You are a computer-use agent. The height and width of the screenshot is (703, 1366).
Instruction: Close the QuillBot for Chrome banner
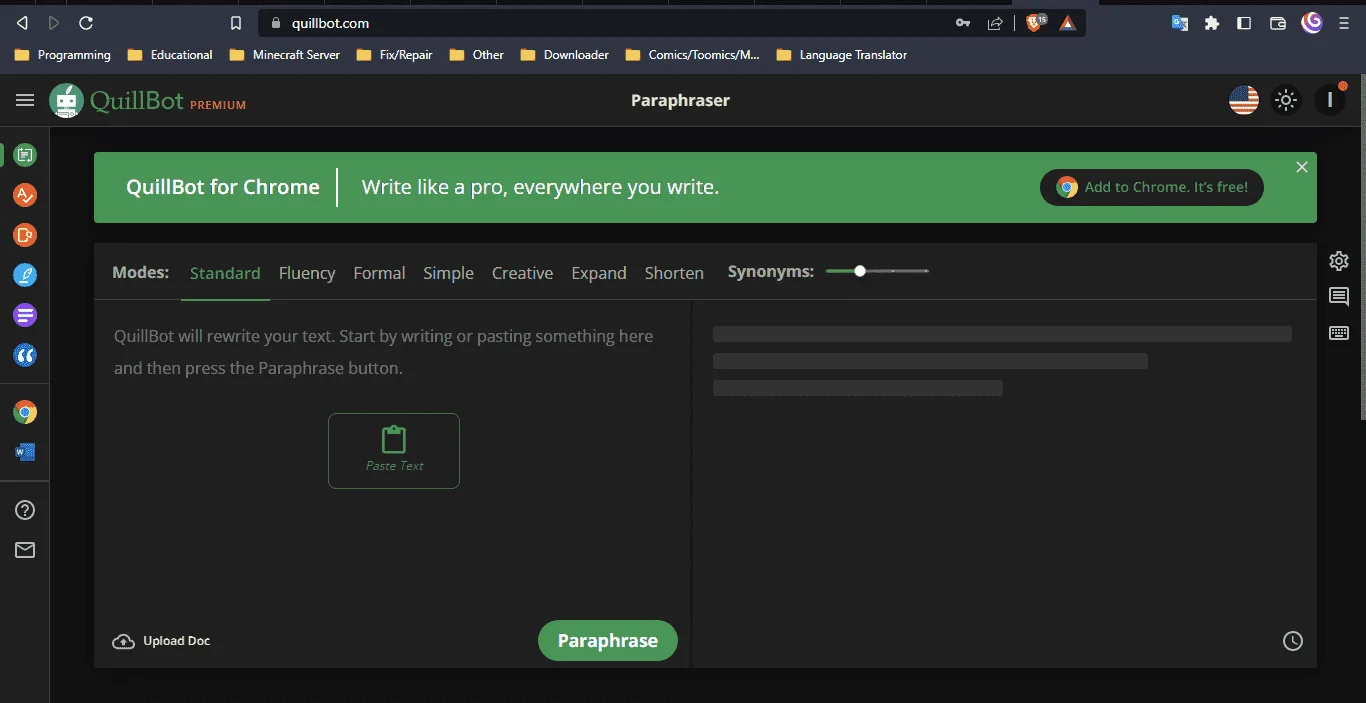pyautogui.click(x=1301, y=167)
